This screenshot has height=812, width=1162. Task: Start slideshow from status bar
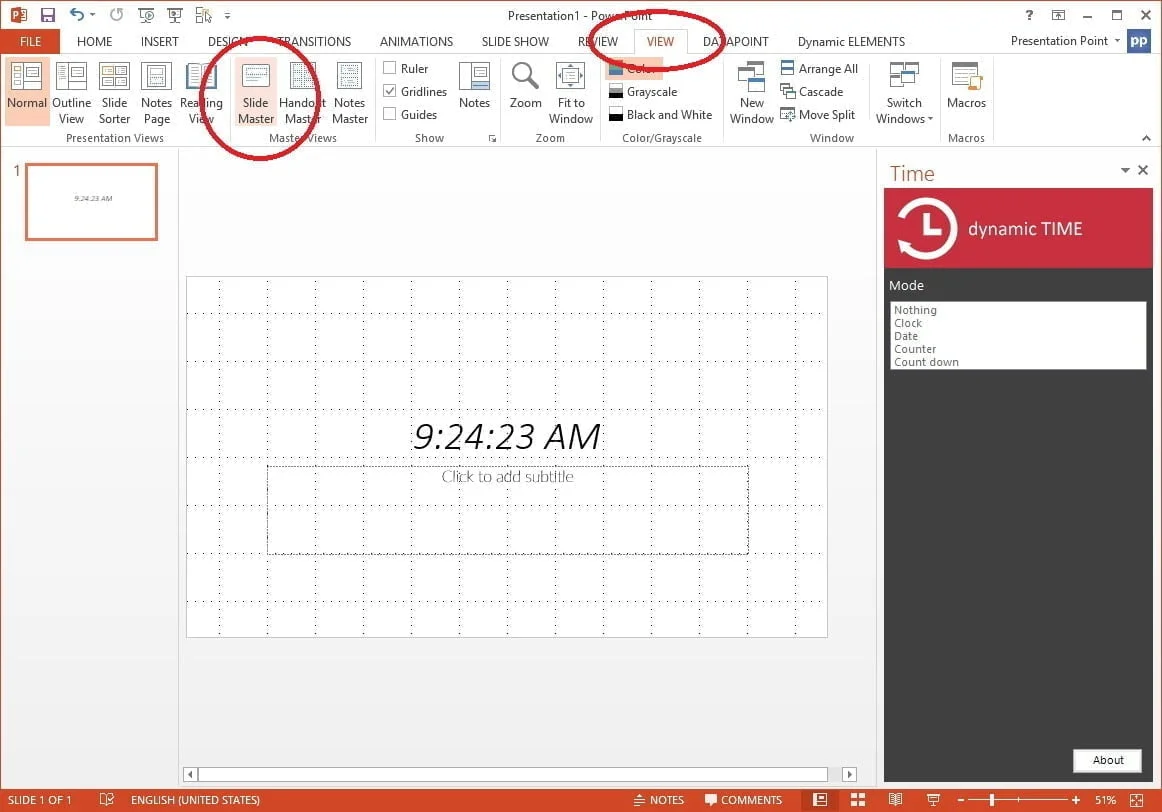coord(932,800)
